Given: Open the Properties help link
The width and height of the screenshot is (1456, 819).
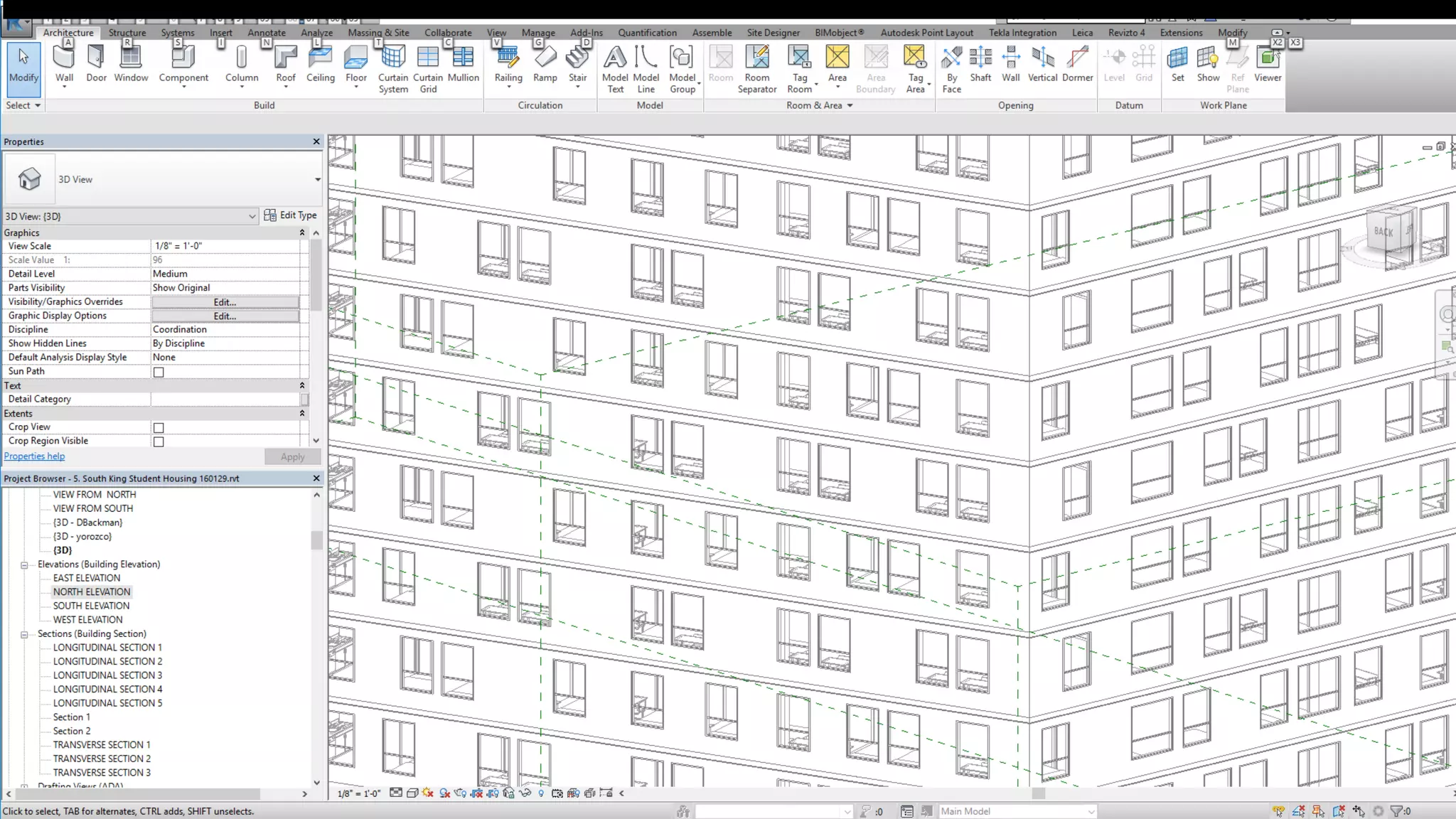Looking at the screenshot, I should pos(34,456).
